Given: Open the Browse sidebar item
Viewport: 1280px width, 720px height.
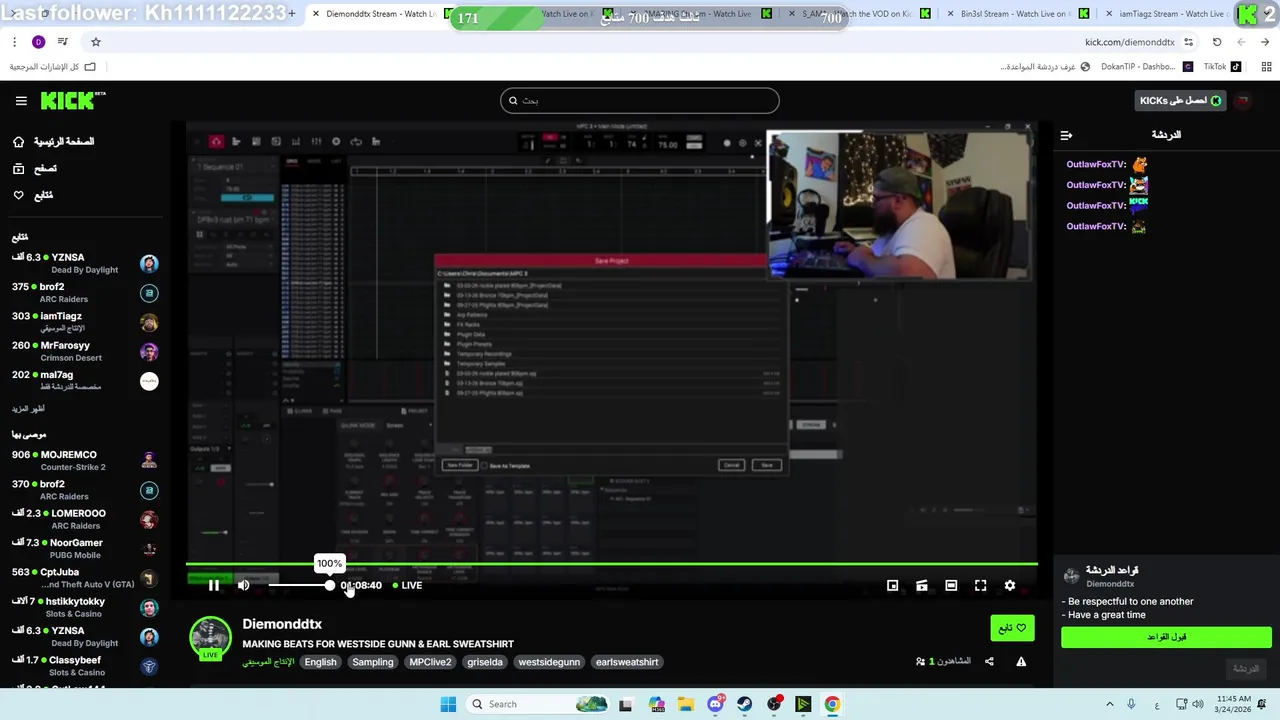Looking at the screenshot, I should pos(35,169).
